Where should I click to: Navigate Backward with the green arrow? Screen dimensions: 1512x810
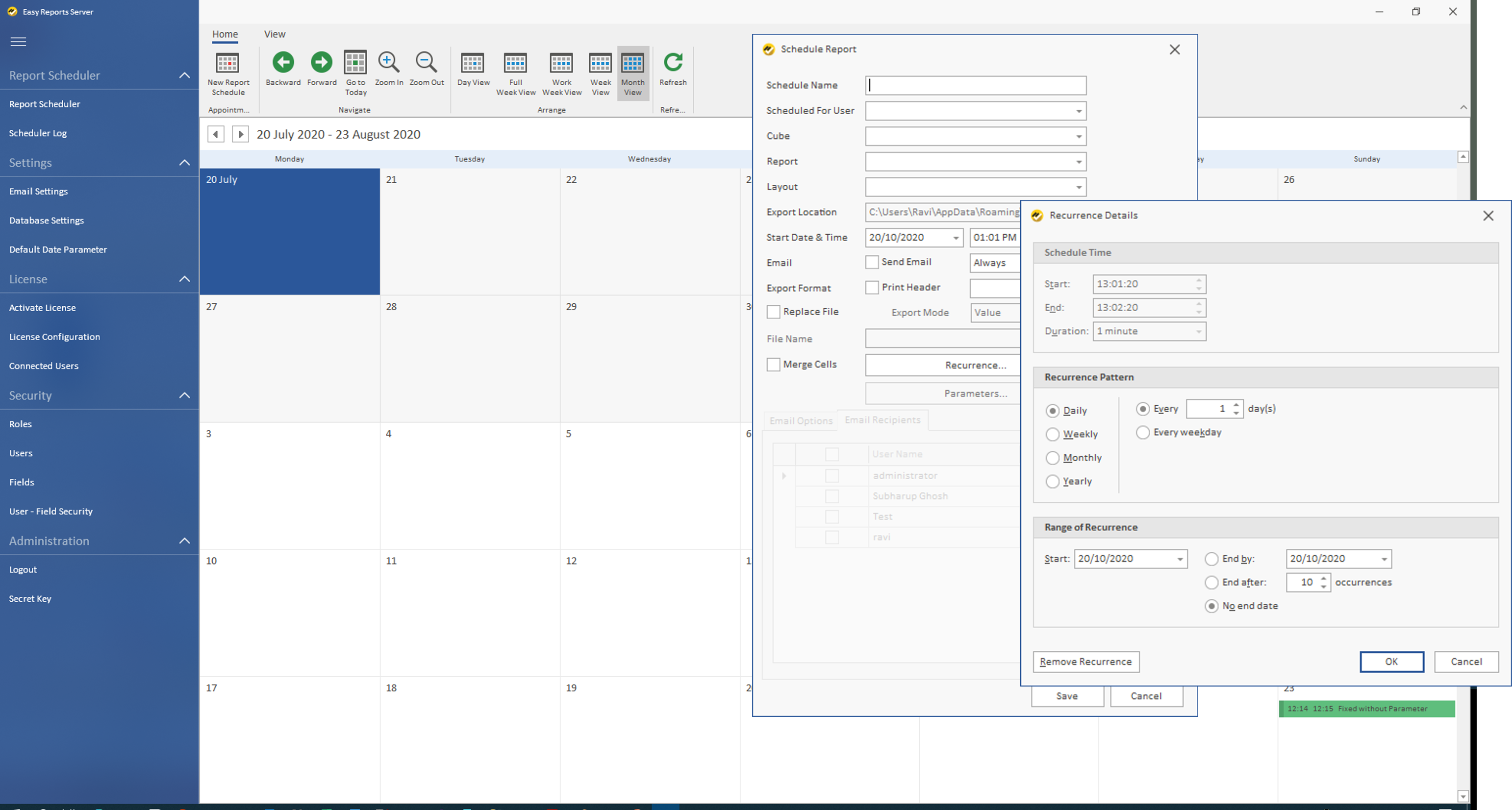283,62
